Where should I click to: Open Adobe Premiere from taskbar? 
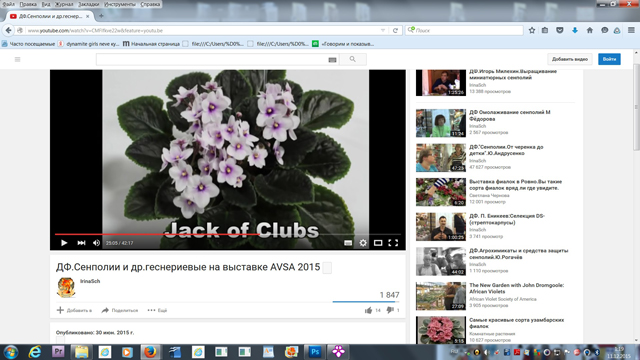tap(58, 352)
